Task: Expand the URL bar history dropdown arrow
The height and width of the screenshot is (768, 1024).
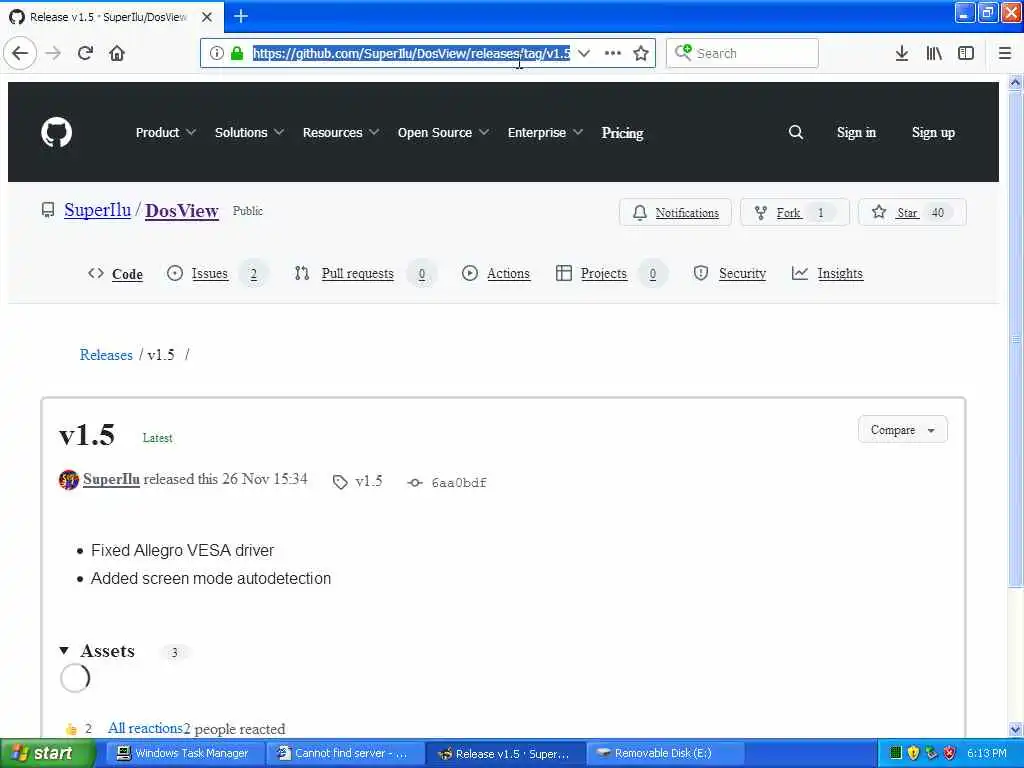Action: coord(584,53)
